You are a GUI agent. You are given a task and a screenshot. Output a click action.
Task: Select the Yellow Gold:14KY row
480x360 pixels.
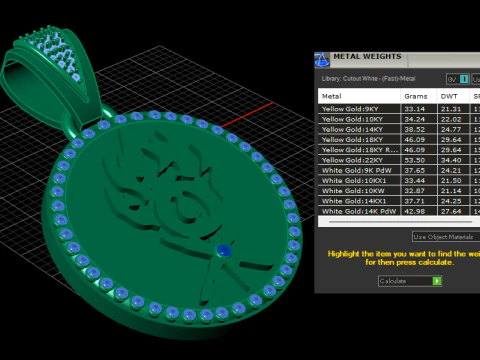point(399,129)
